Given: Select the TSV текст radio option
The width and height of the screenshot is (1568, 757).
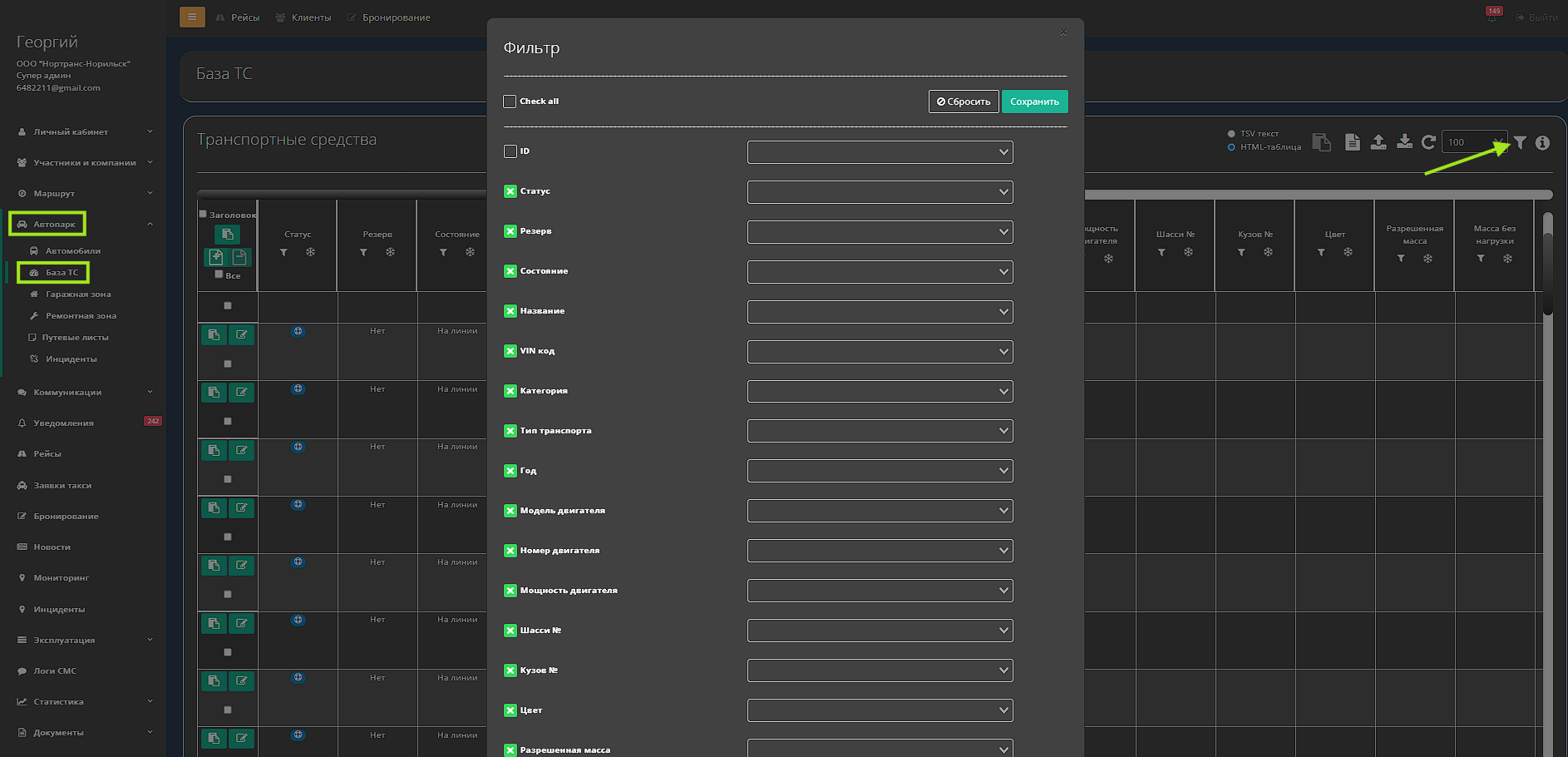Looking at the screenshot, I should pos(1231,134).
